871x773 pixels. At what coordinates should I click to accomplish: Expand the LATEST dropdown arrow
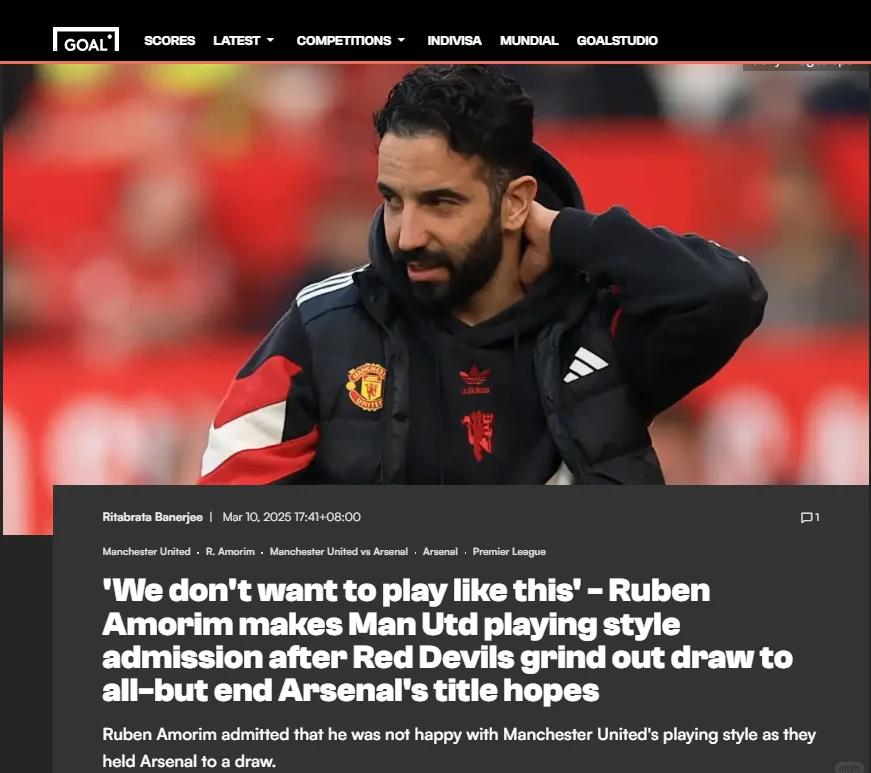tap(271, 41)
